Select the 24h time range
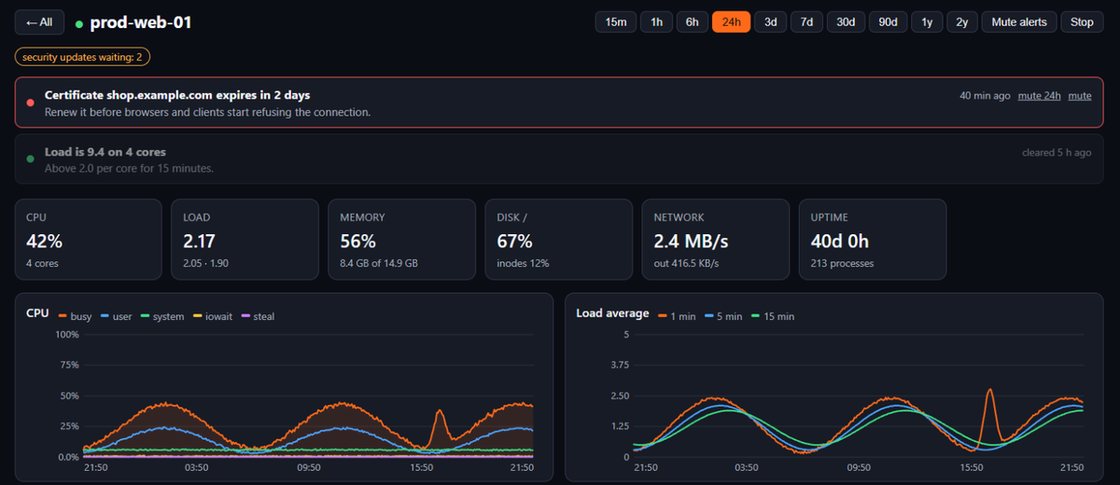 point(731,22)
